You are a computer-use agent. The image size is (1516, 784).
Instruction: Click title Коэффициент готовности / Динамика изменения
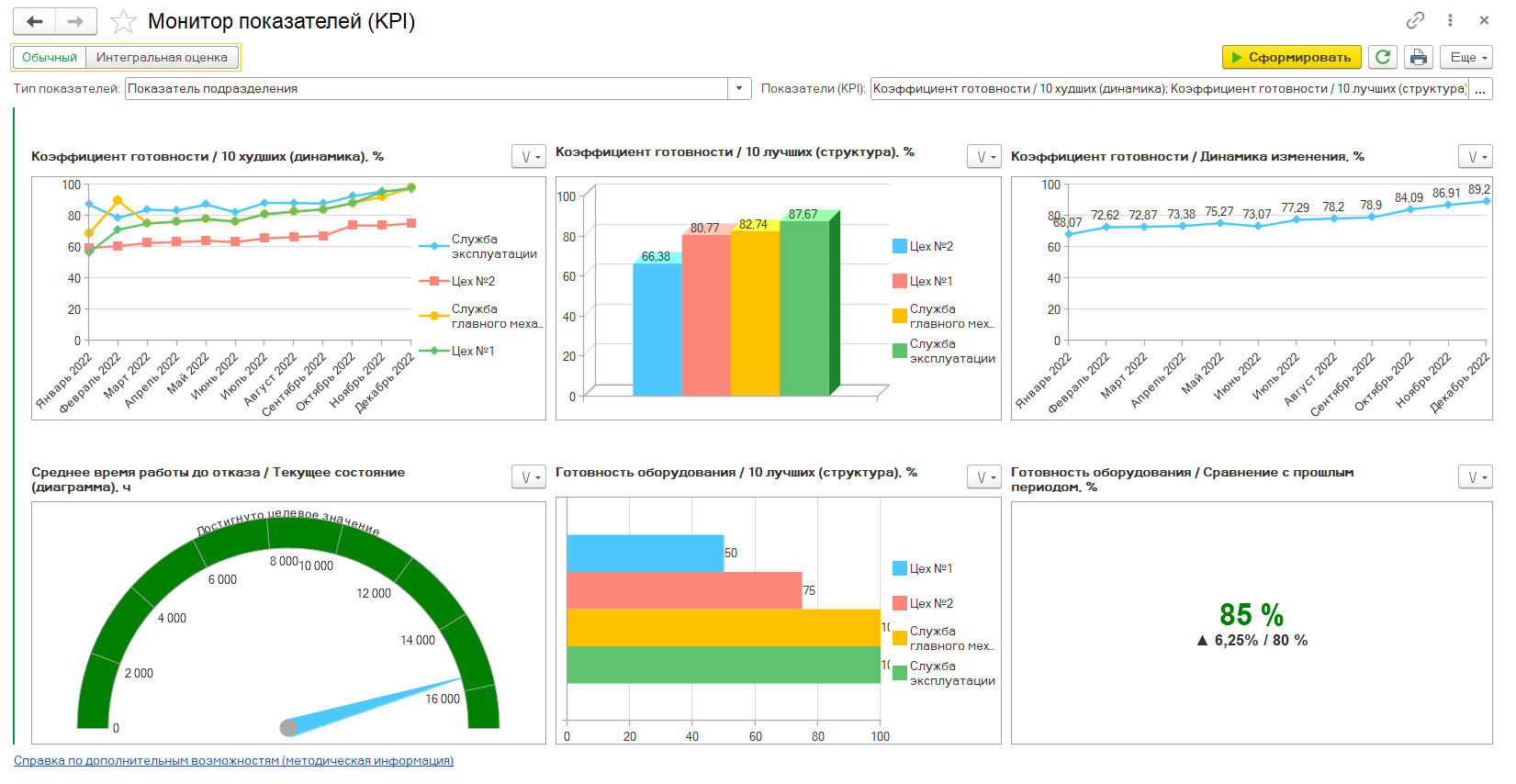click(1187, 157)
